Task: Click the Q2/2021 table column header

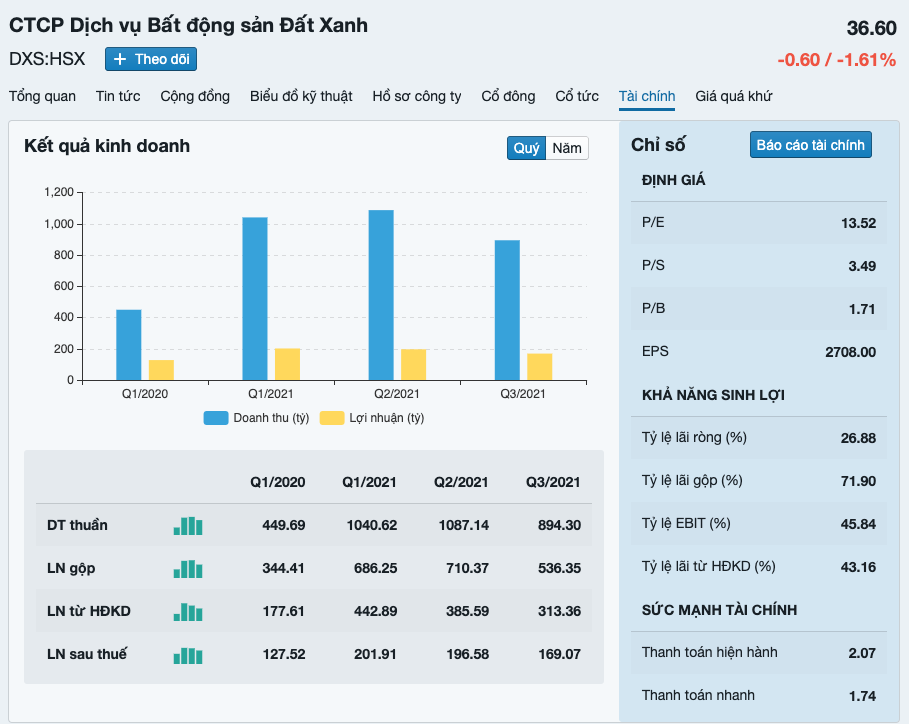Action: (461, 482)
